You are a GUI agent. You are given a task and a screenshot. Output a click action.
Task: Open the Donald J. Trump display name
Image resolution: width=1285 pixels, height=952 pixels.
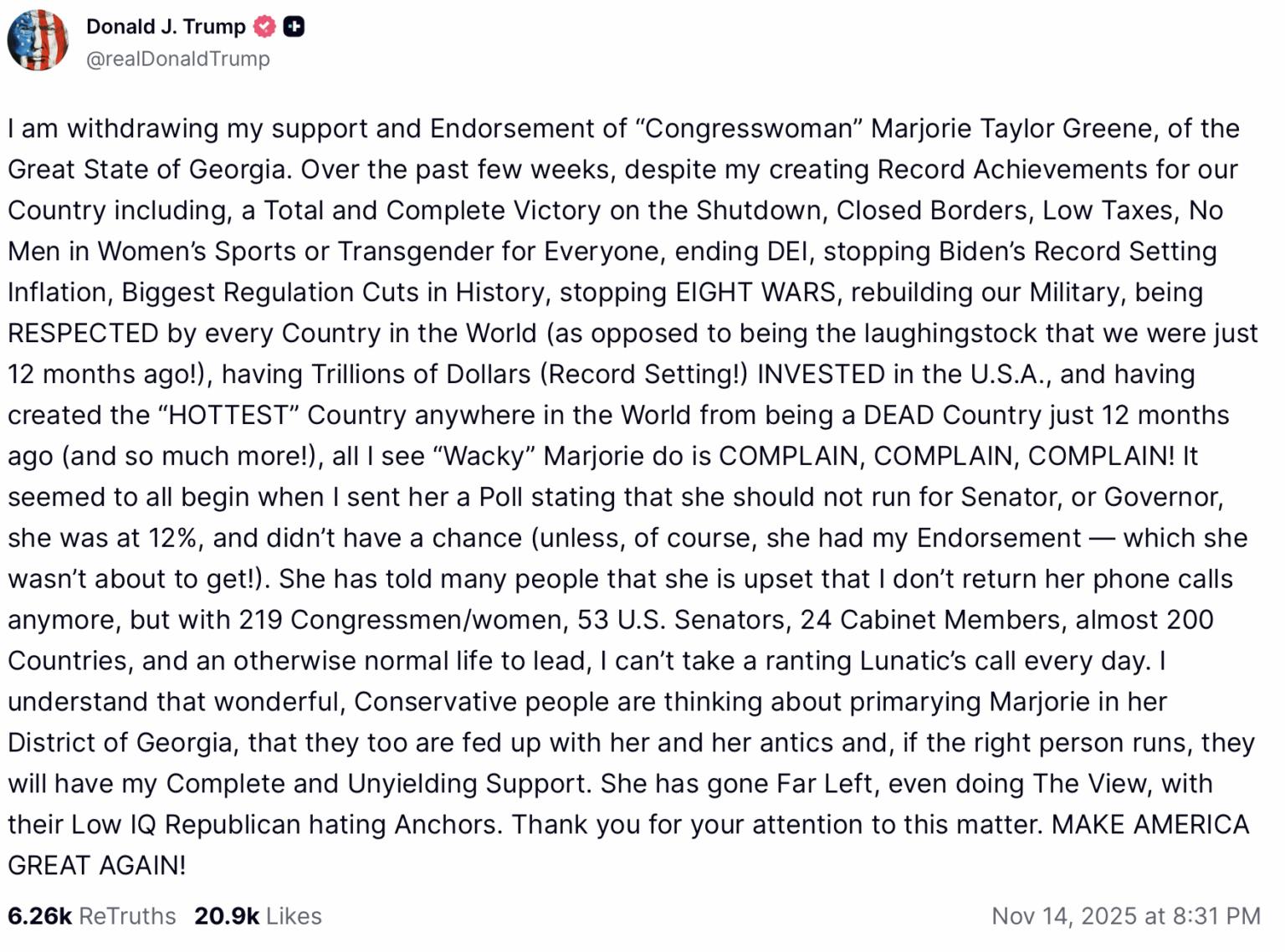tap(166, 27)
